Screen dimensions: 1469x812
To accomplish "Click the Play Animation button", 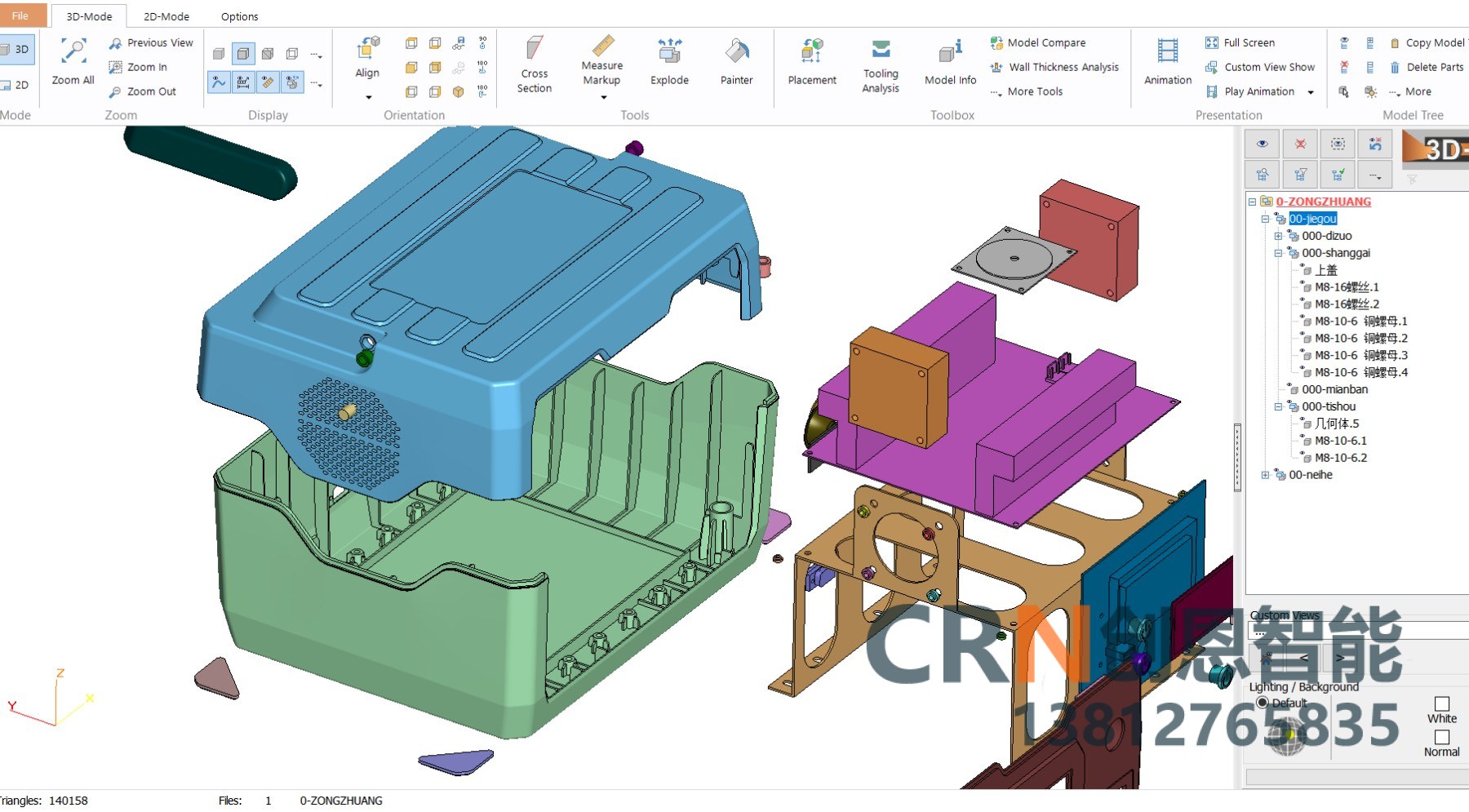I will [x=1250, y=91].
